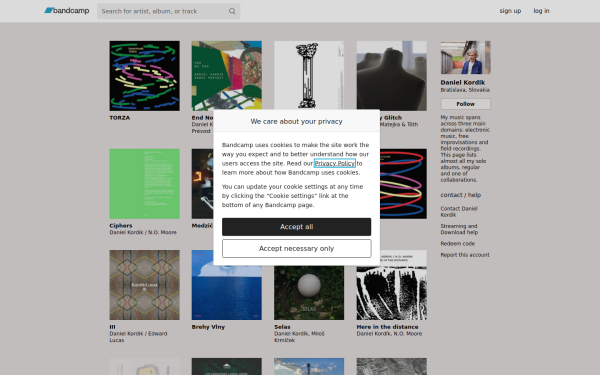Open Contact Daniel Kordik link

pos(459,212)
